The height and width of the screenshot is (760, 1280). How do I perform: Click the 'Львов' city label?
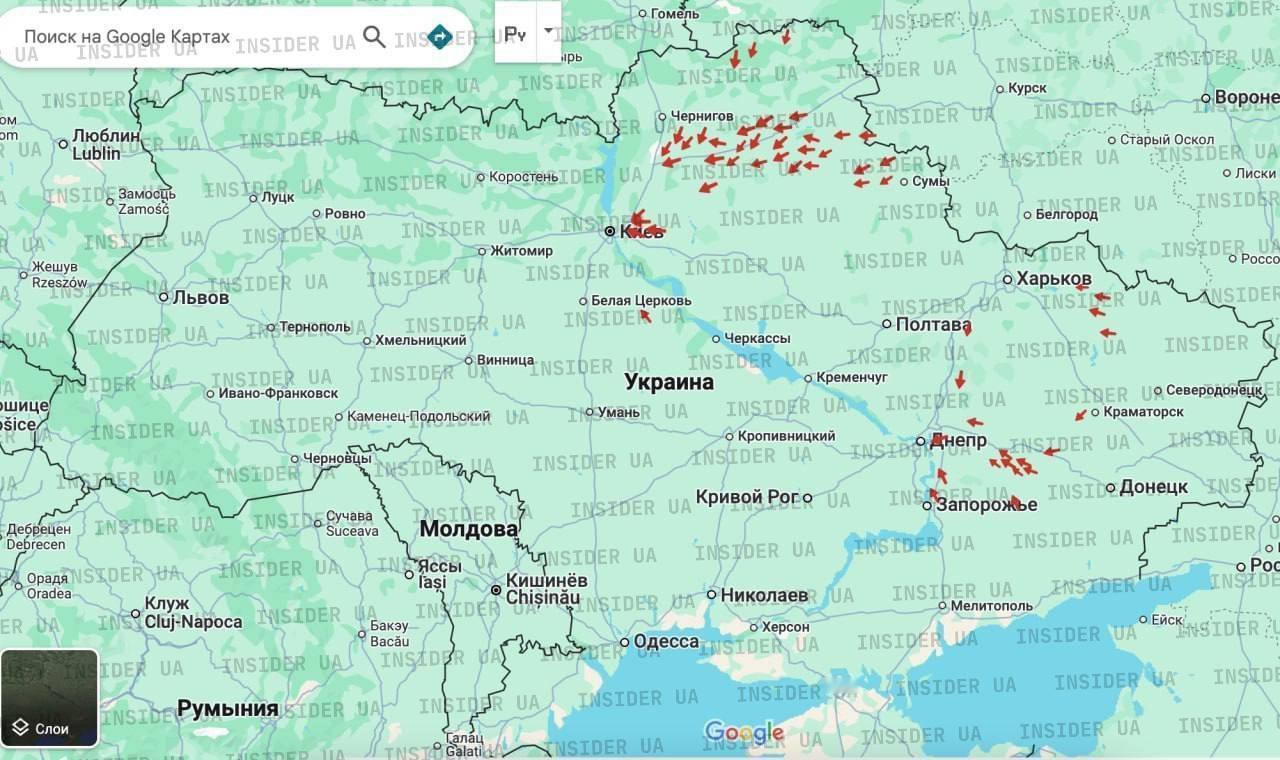[201, 297]
